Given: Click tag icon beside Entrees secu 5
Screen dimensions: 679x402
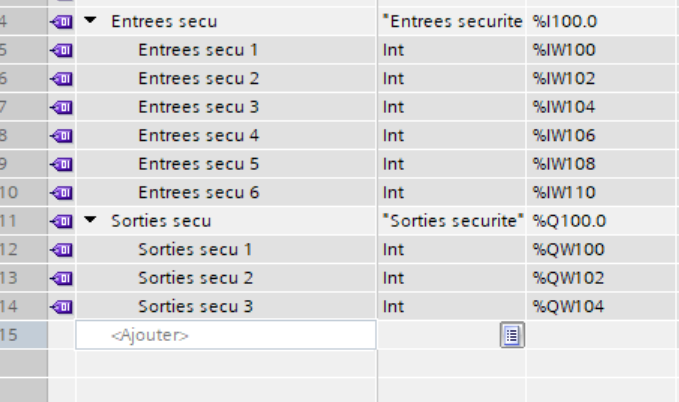Looking at the screenshot, I should (x=61, y=164).
